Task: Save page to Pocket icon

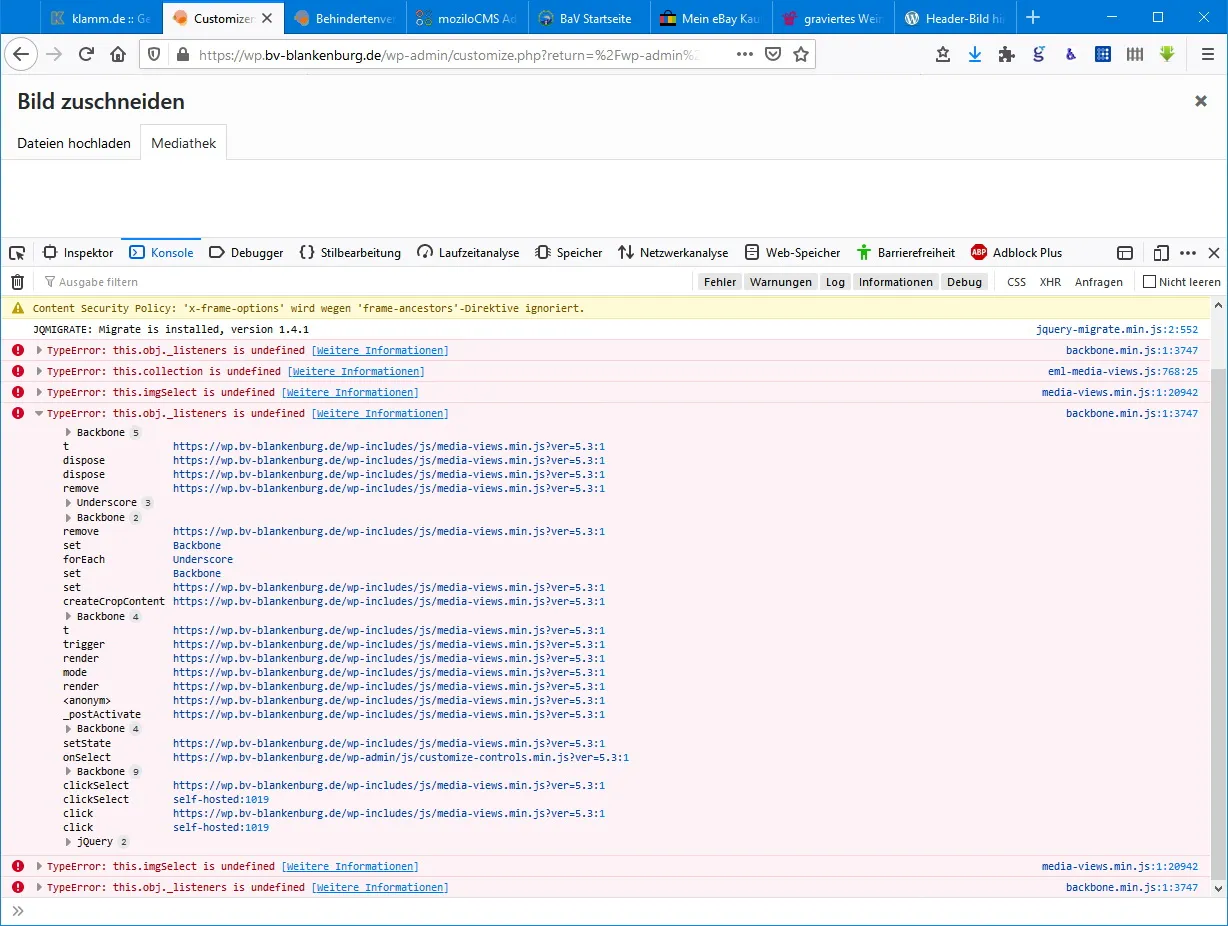Action: 773,54
